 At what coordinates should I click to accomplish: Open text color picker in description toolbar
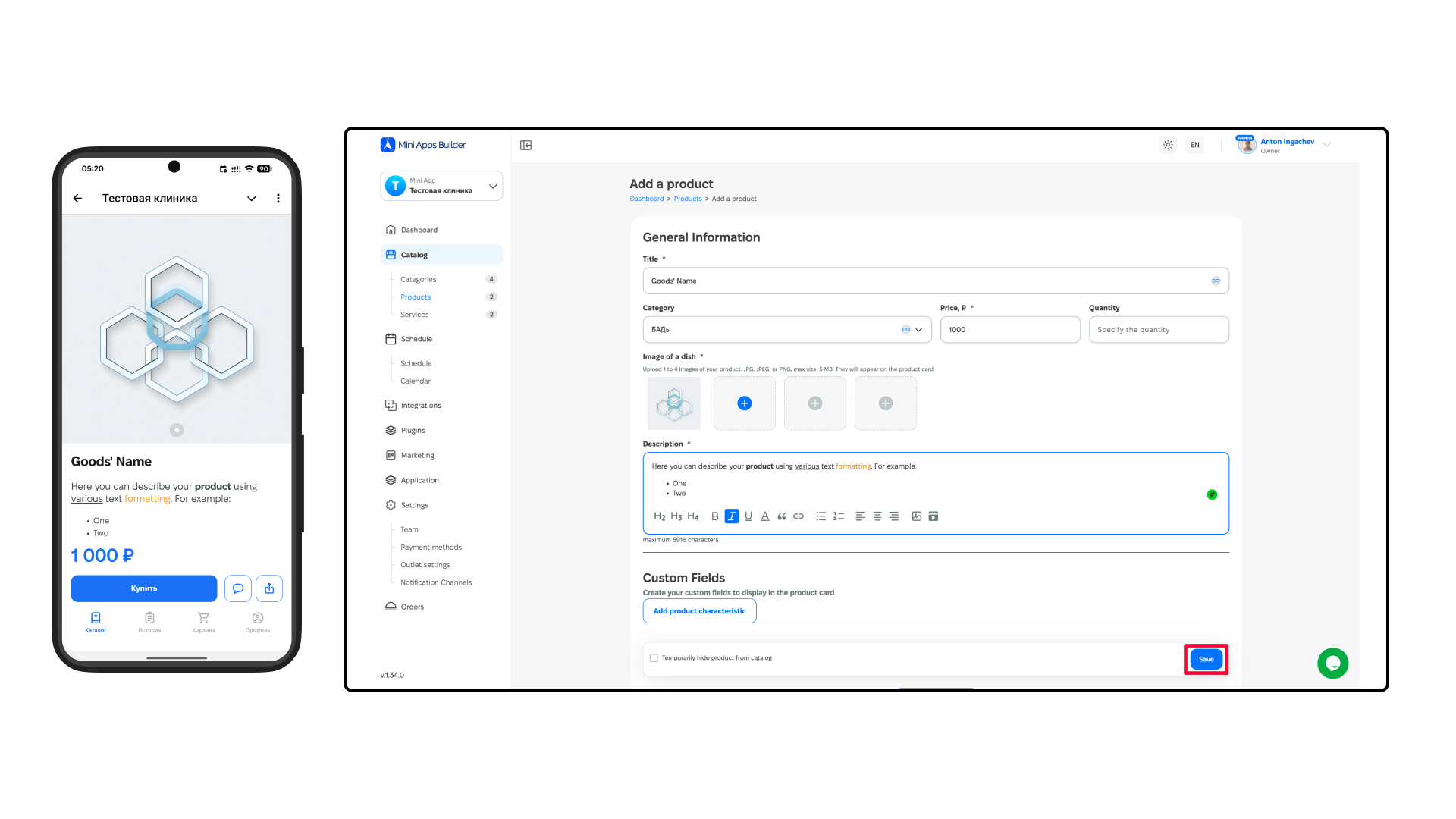pyautogui.click(x=765, y=516)
